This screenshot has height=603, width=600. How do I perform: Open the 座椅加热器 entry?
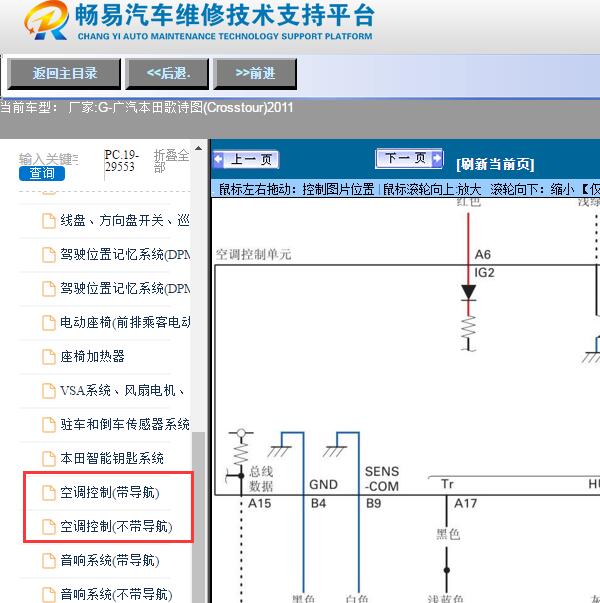[92, 356]
